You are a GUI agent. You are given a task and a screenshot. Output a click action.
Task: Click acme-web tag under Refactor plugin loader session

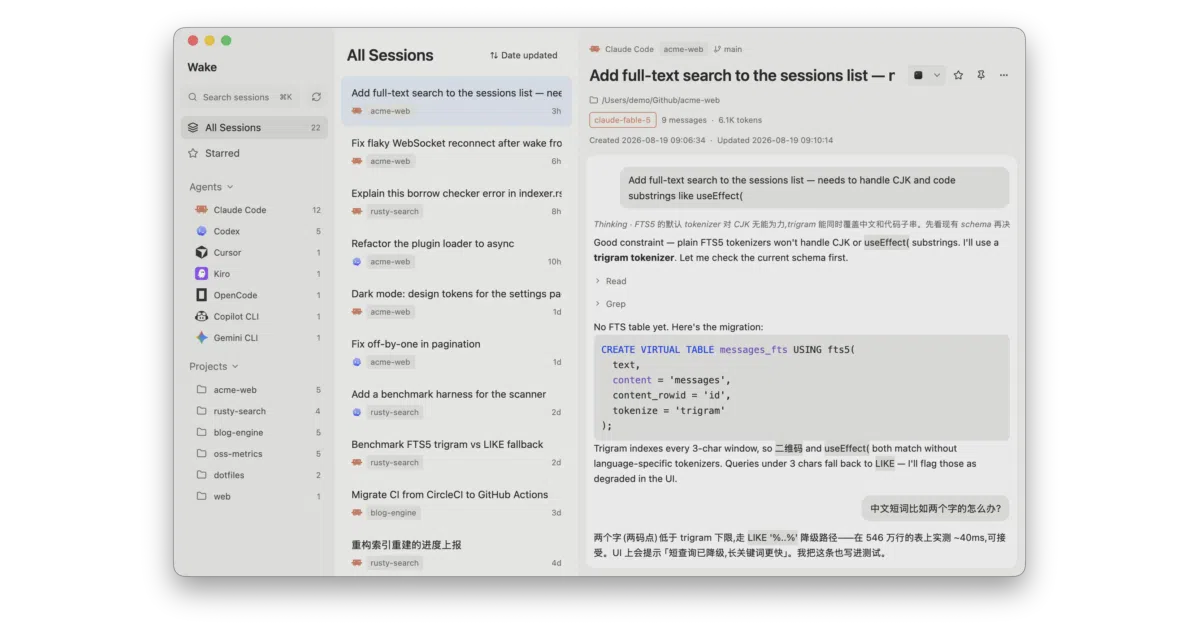(x=390, y=262)
